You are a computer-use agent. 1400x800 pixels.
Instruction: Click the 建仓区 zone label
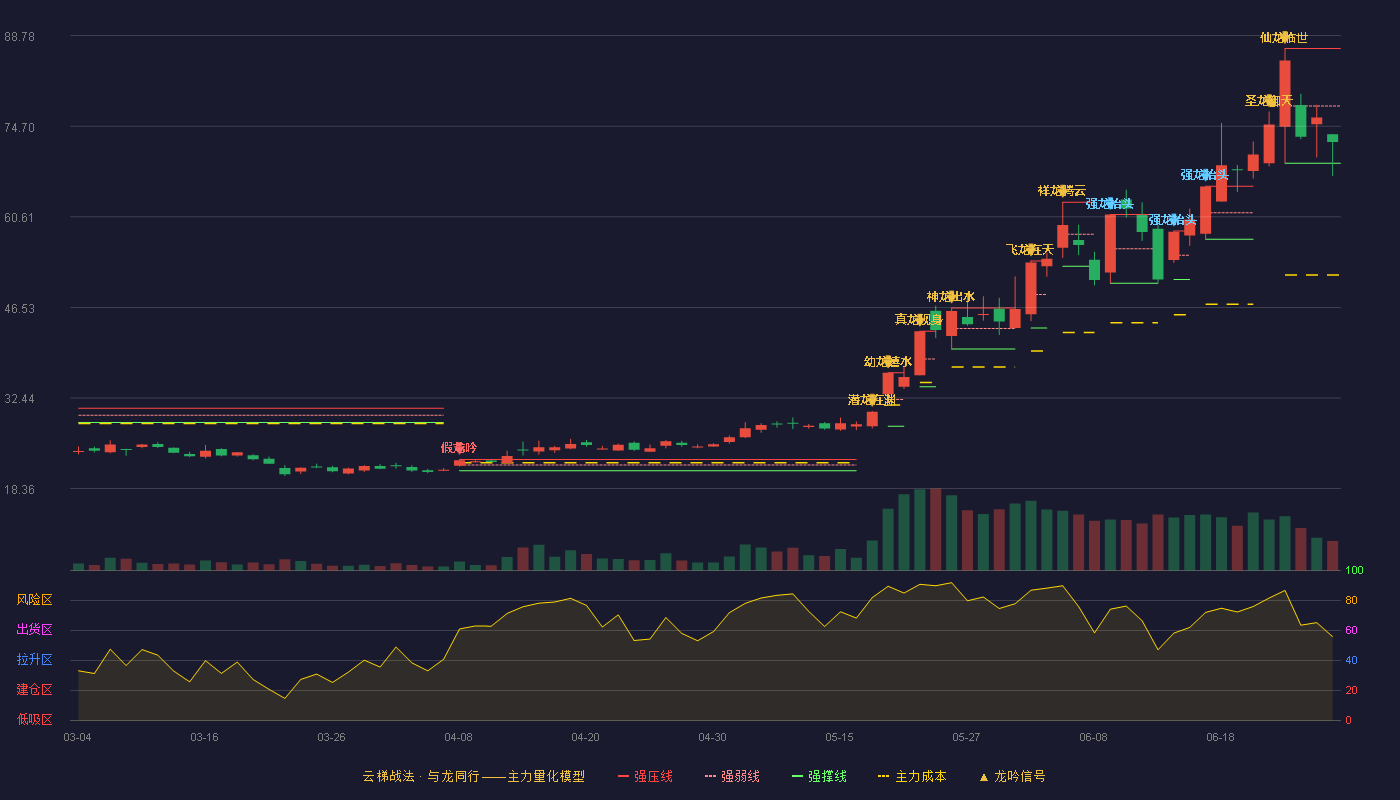coord(35,690)
